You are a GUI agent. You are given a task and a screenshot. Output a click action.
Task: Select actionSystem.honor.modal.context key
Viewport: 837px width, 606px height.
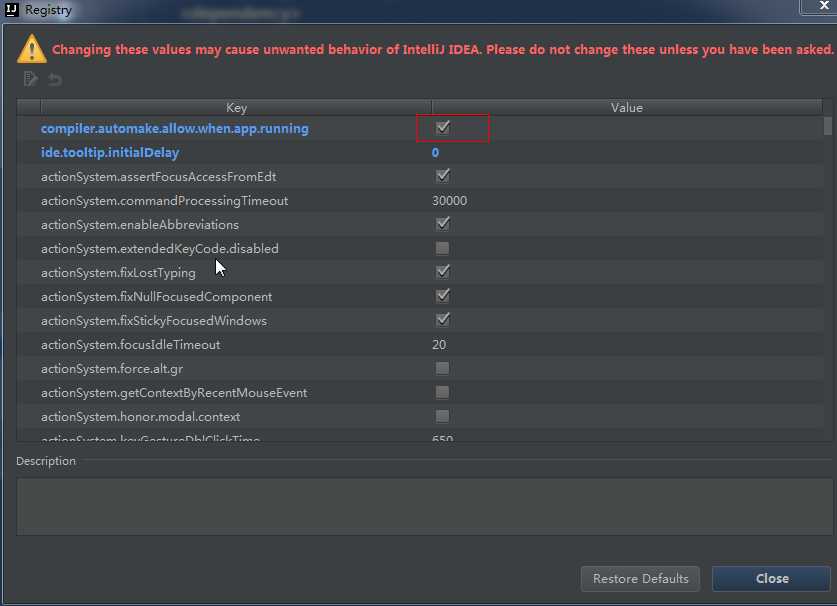click(140, 417)
